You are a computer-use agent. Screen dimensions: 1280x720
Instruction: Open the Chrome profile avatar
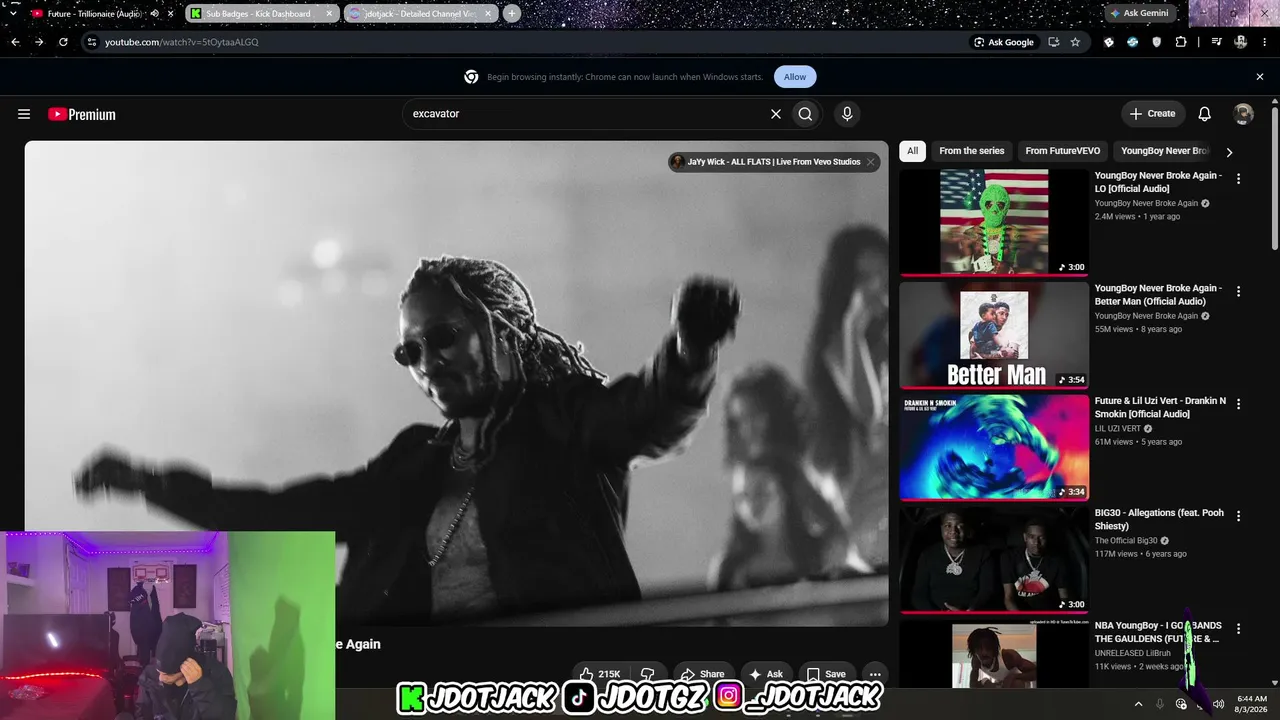click(x=1241, y=42)
